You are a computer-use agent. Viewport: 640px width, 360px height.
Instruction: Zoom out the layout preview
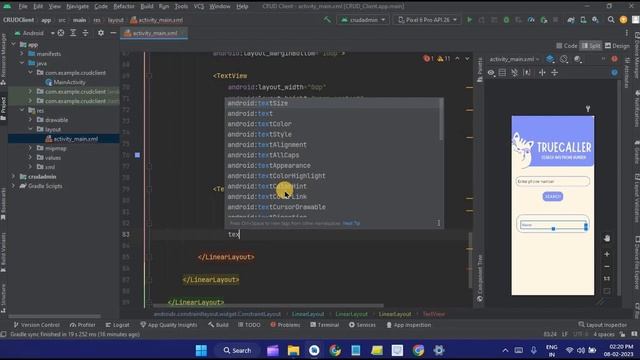point(607,266)
